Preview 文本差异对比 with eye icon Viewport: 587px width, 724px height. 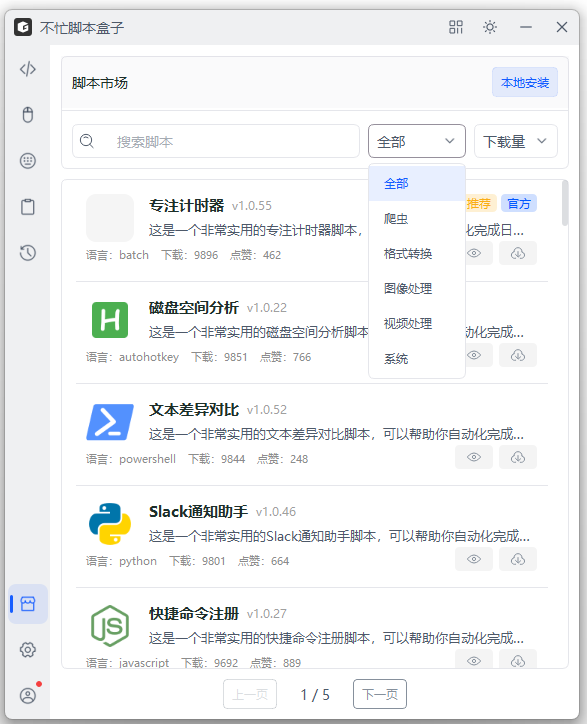(474, 457)
